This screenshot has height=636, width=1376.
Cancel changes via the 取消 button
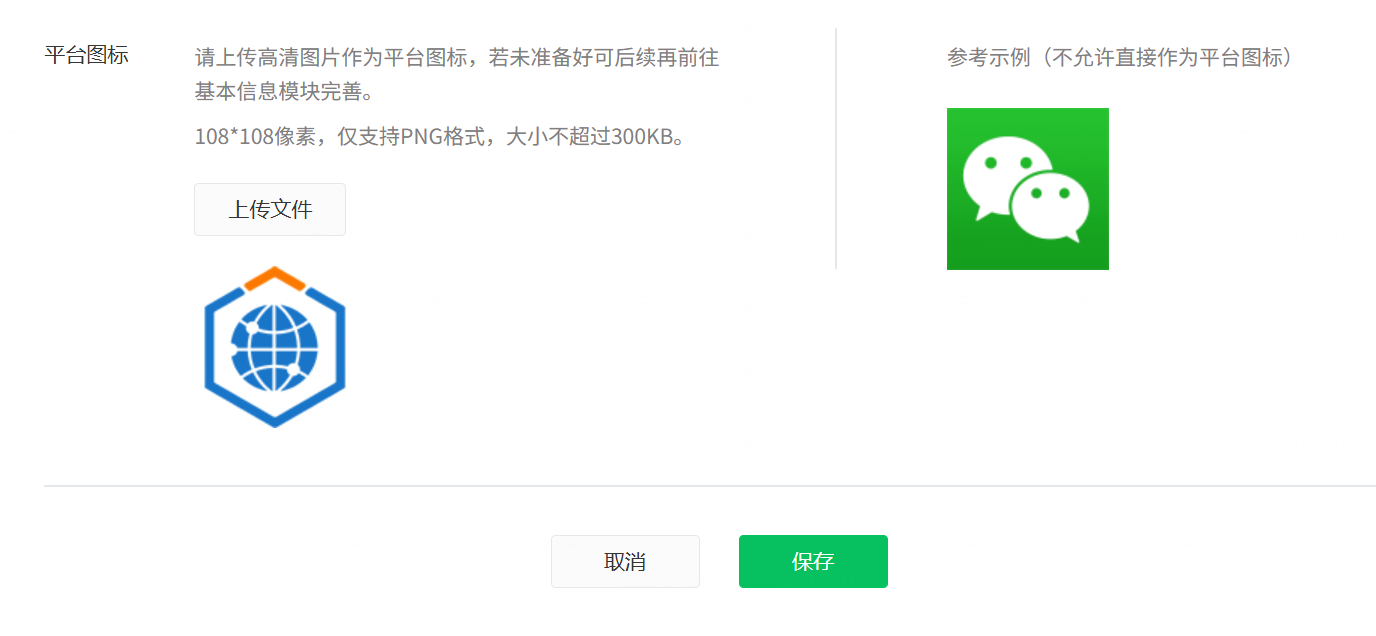coord(625,561)
